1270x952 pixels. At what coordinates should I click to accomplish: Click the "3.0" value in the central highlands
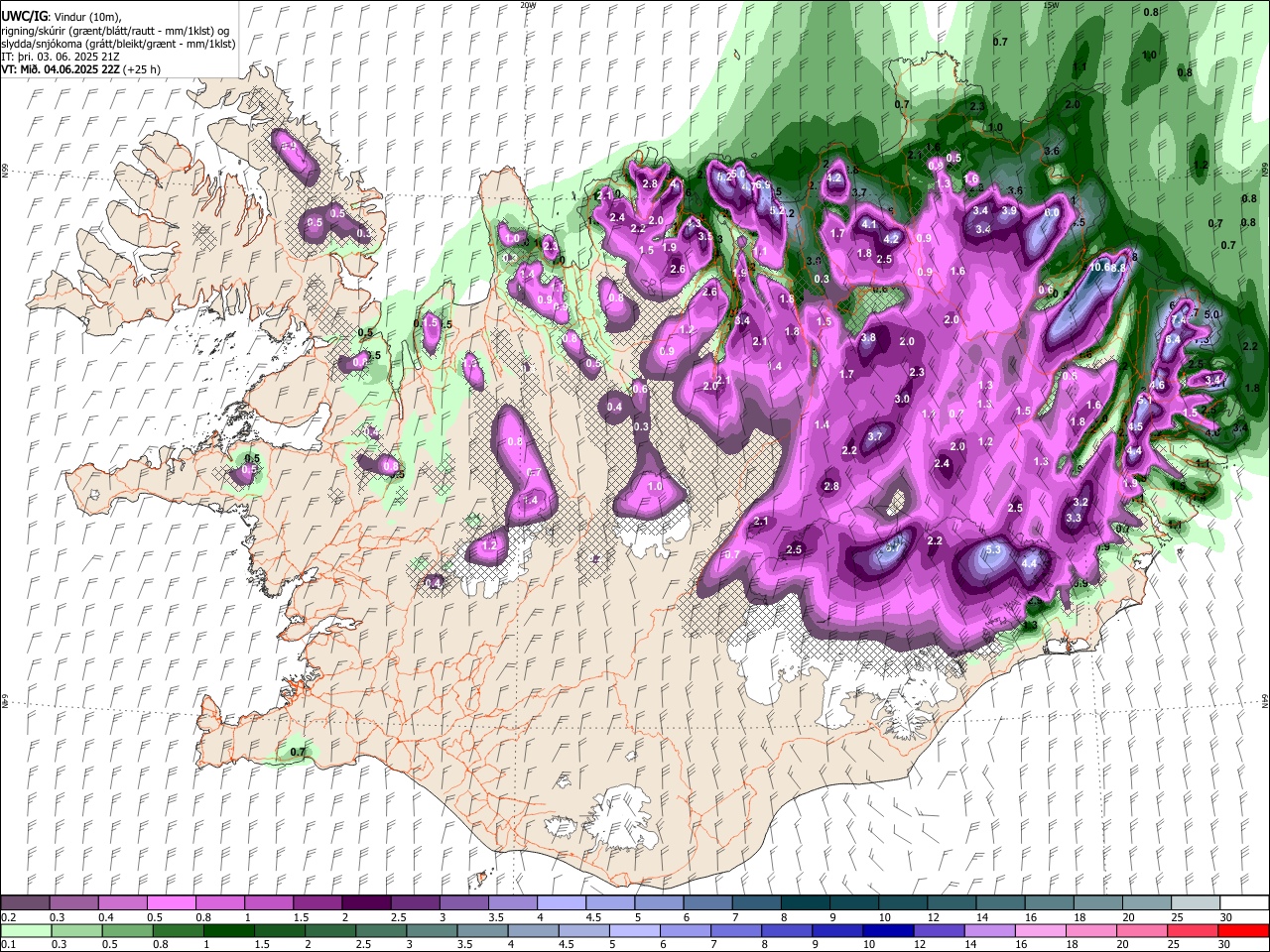tap(902, 400)
